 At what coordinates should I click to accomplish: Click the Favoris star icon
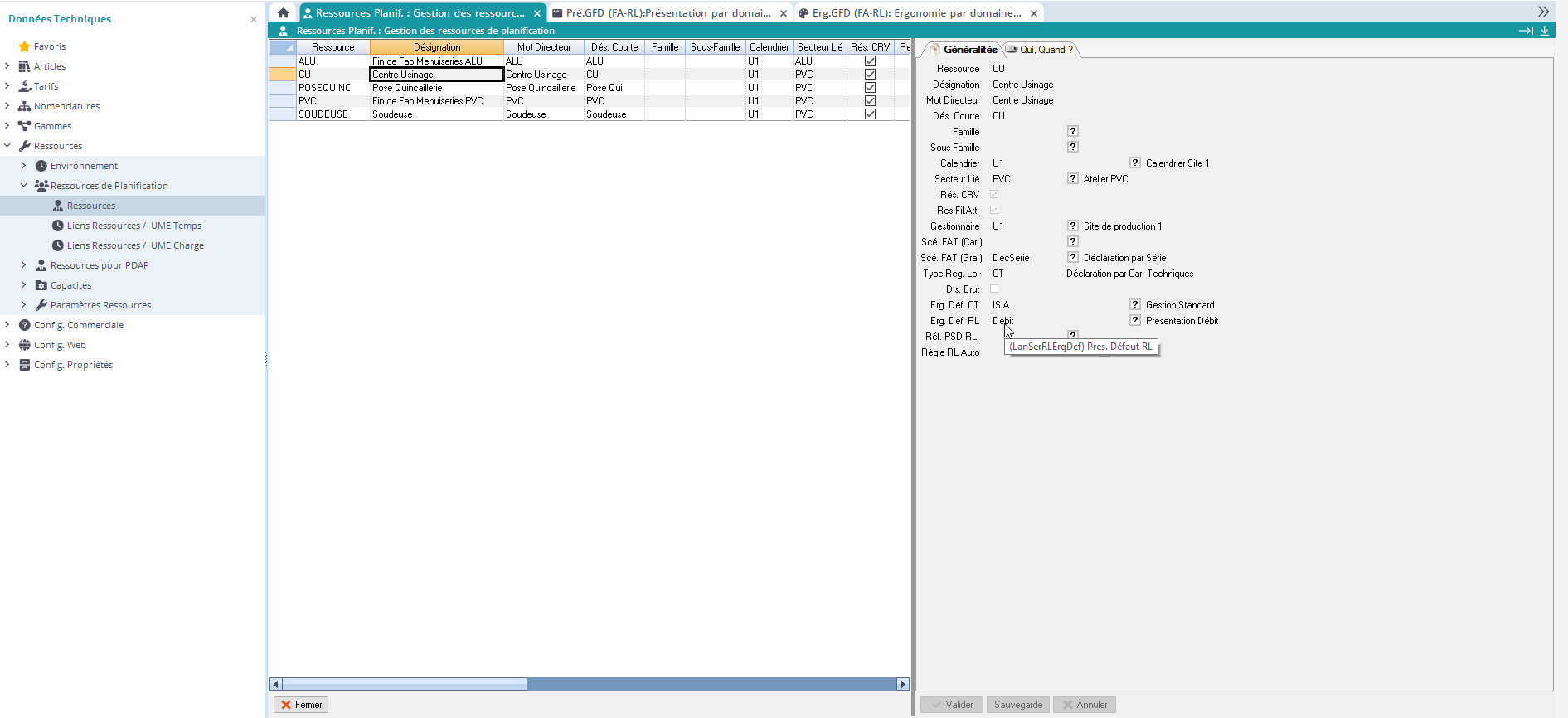pos(24,46)
